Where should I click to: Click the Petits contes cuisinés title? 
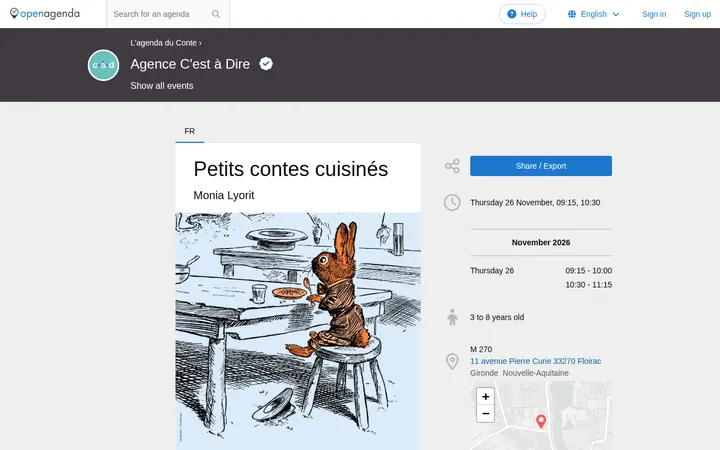tap(291, 169)
